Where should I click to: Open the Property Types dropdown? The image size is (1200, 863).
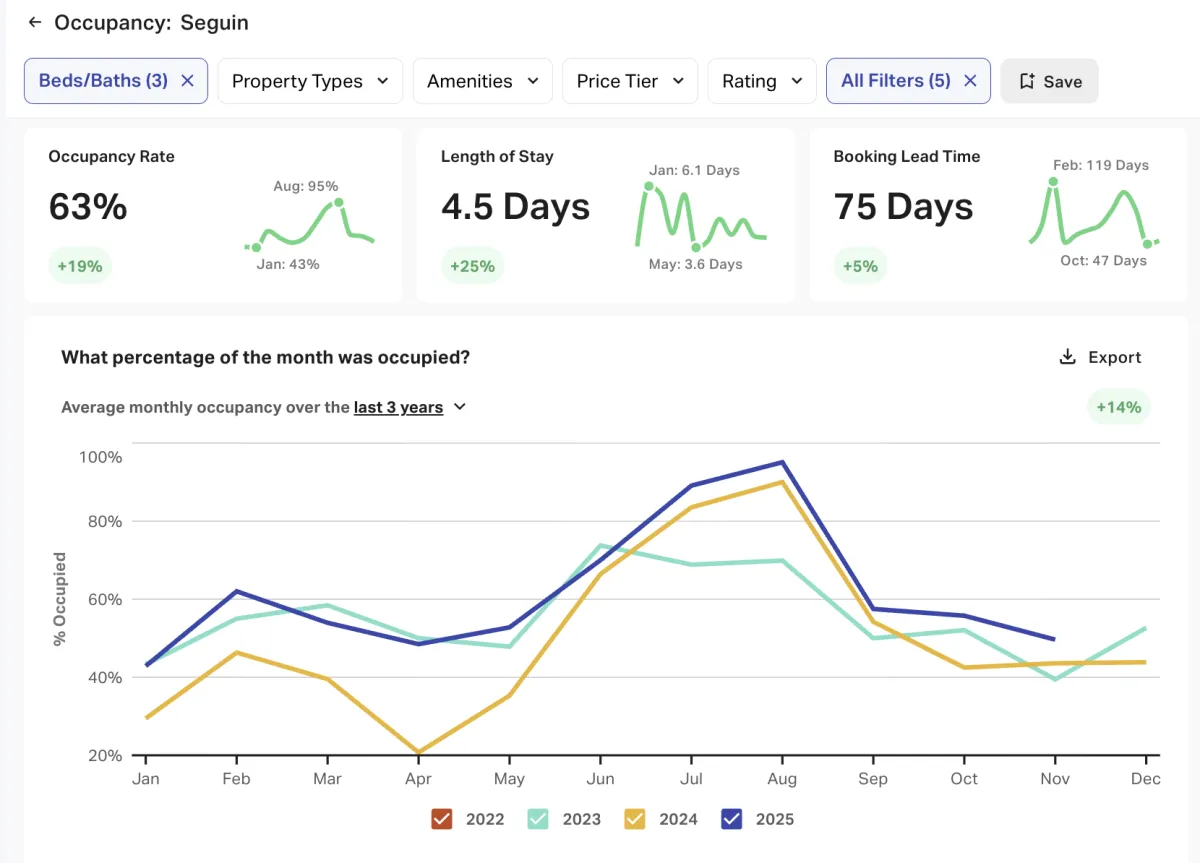coord(310,81)
